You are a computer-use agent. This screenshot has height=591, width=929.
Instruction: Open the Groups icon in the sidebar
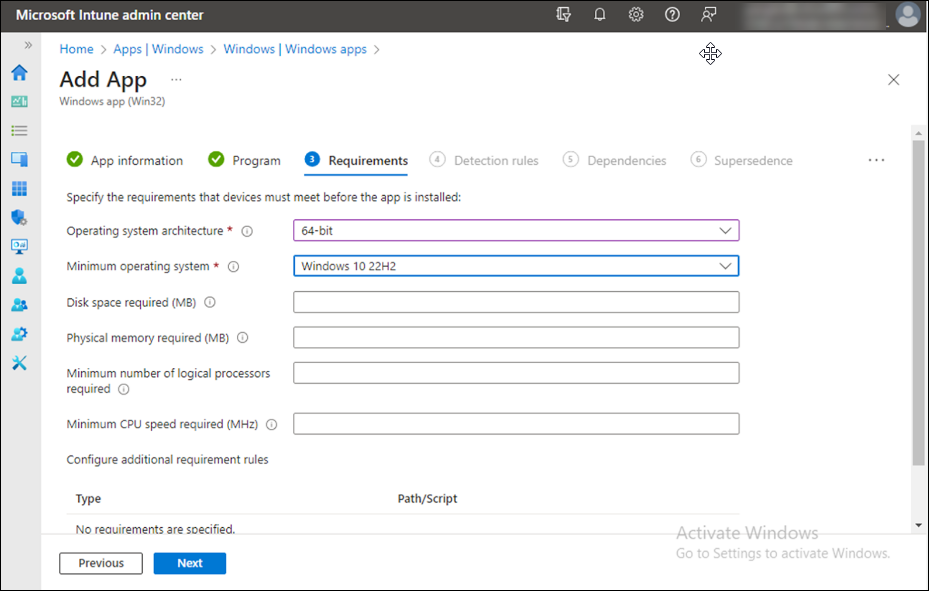[18, 304]
